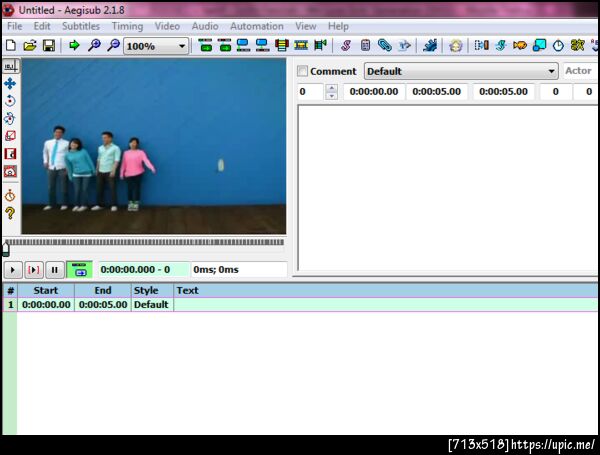Open the Styles Manager S icon
The image size is (600, 455).
coord(346,46)
